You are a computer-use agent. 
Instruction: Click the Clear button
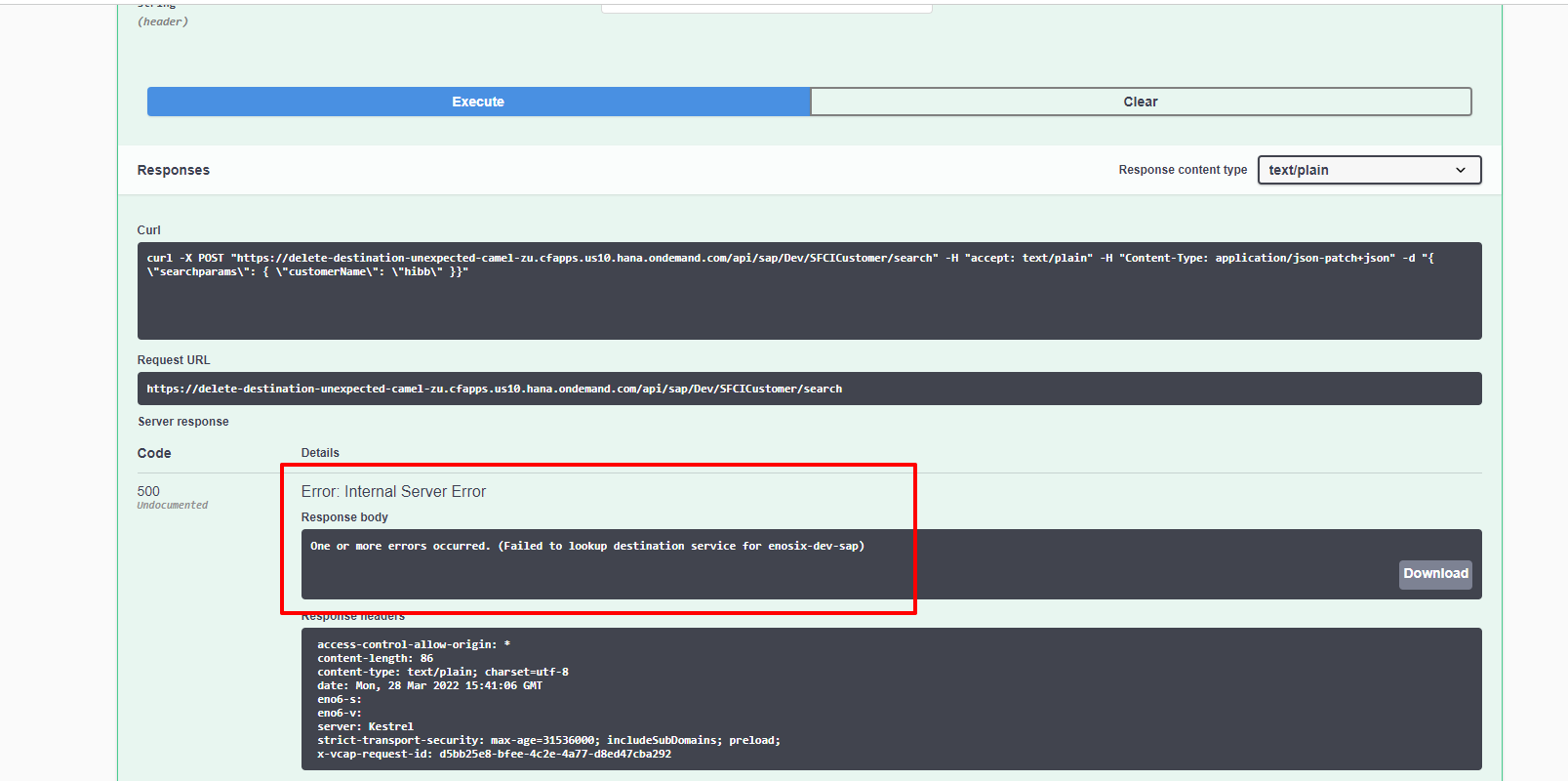(x=1141, y=102)
